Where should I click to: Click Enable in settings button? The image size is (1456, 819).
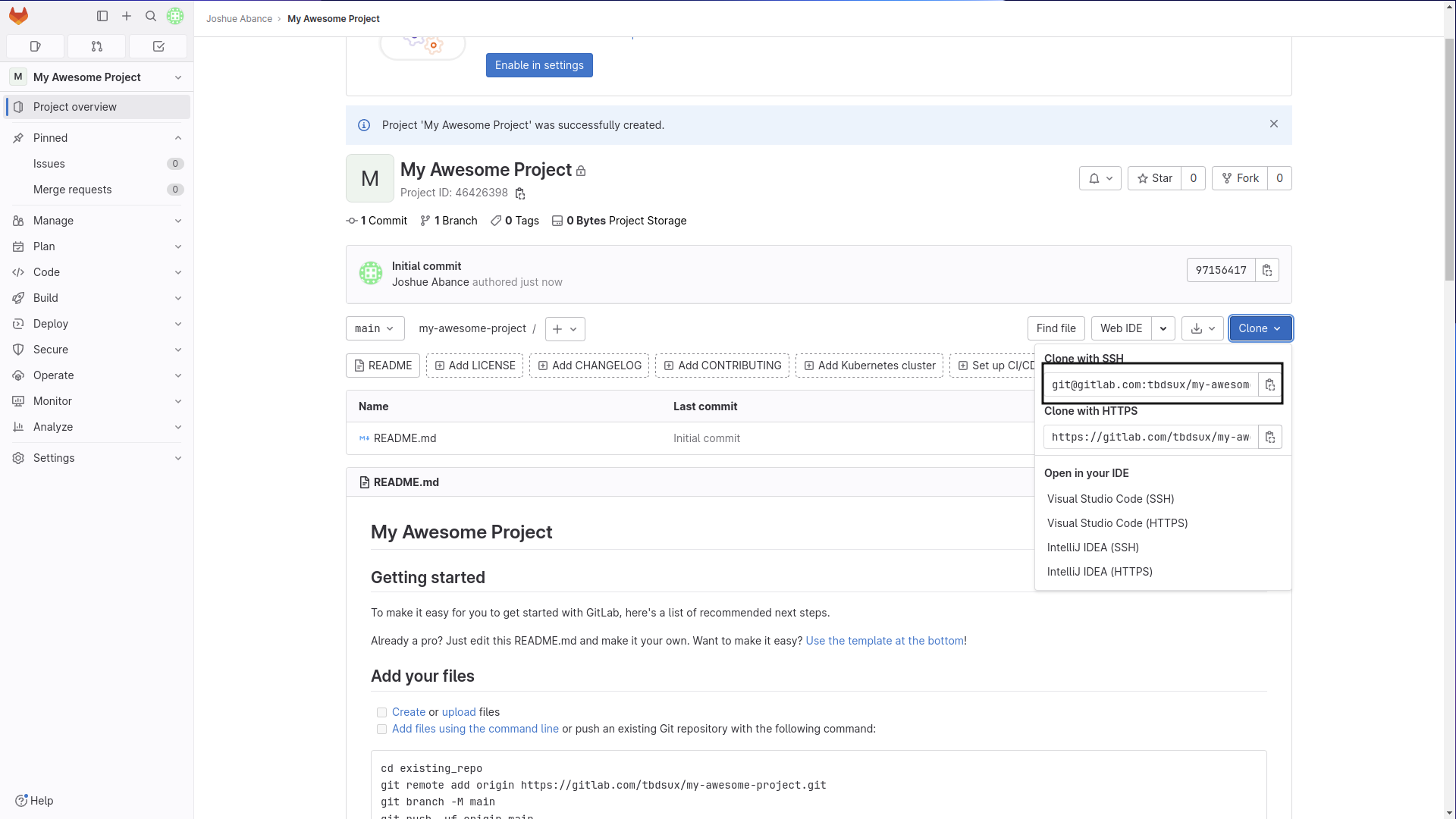coord(539,65)
